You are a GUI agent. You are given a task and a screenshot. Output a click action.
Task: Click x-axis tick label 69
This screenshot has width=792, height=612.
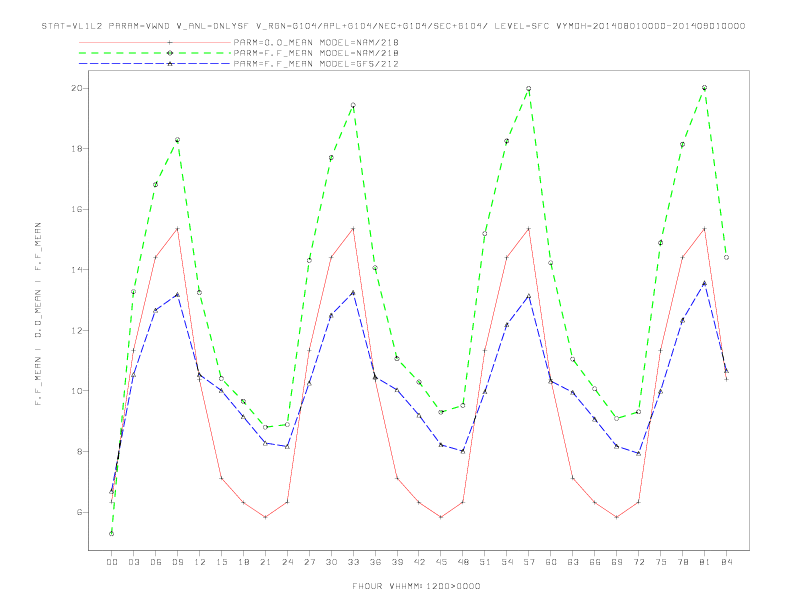[x=617, y=562]
